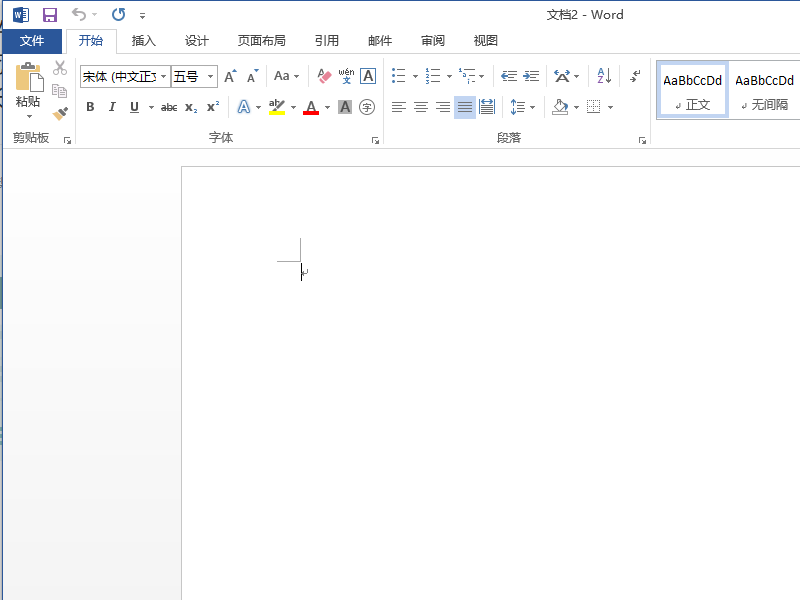Toggle bold formatting

coord(90,107)
